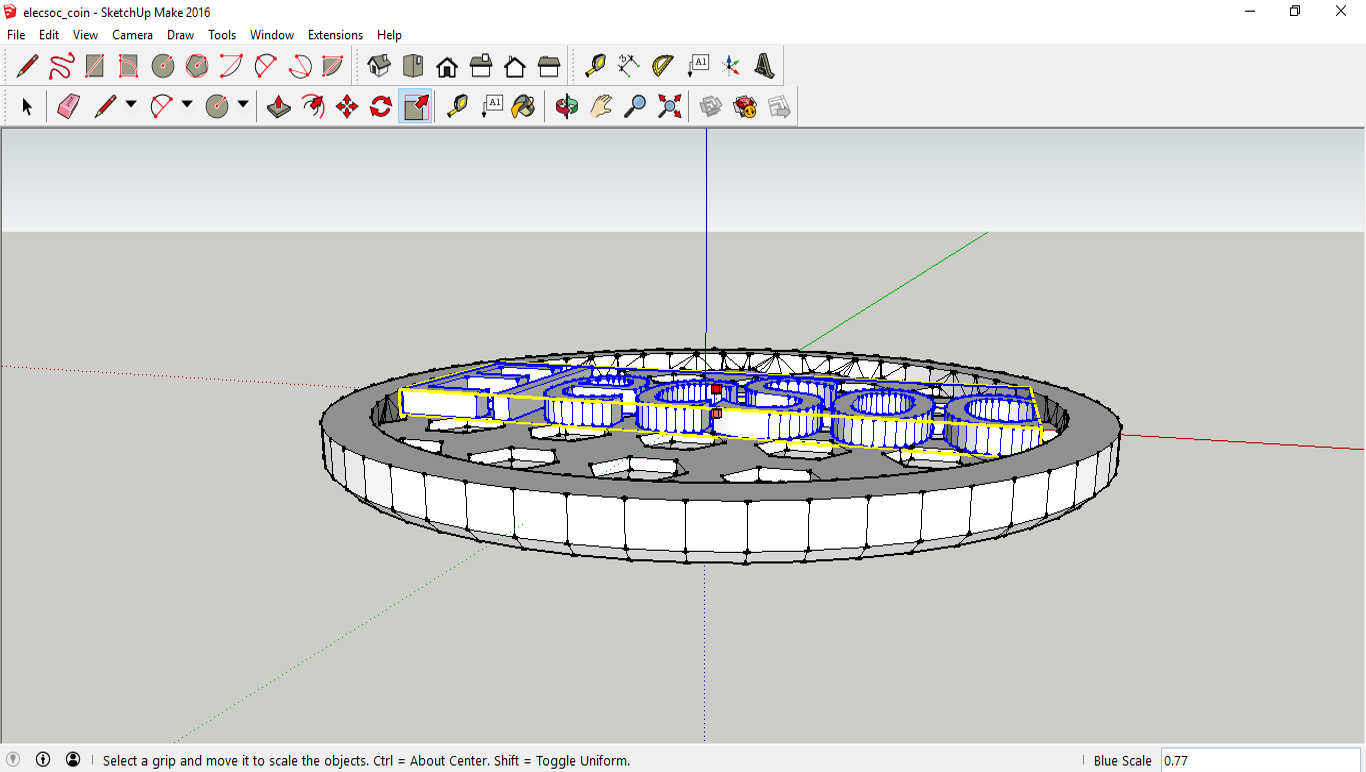
Task: Select the Rectangle tool
Action: [95, 67]
